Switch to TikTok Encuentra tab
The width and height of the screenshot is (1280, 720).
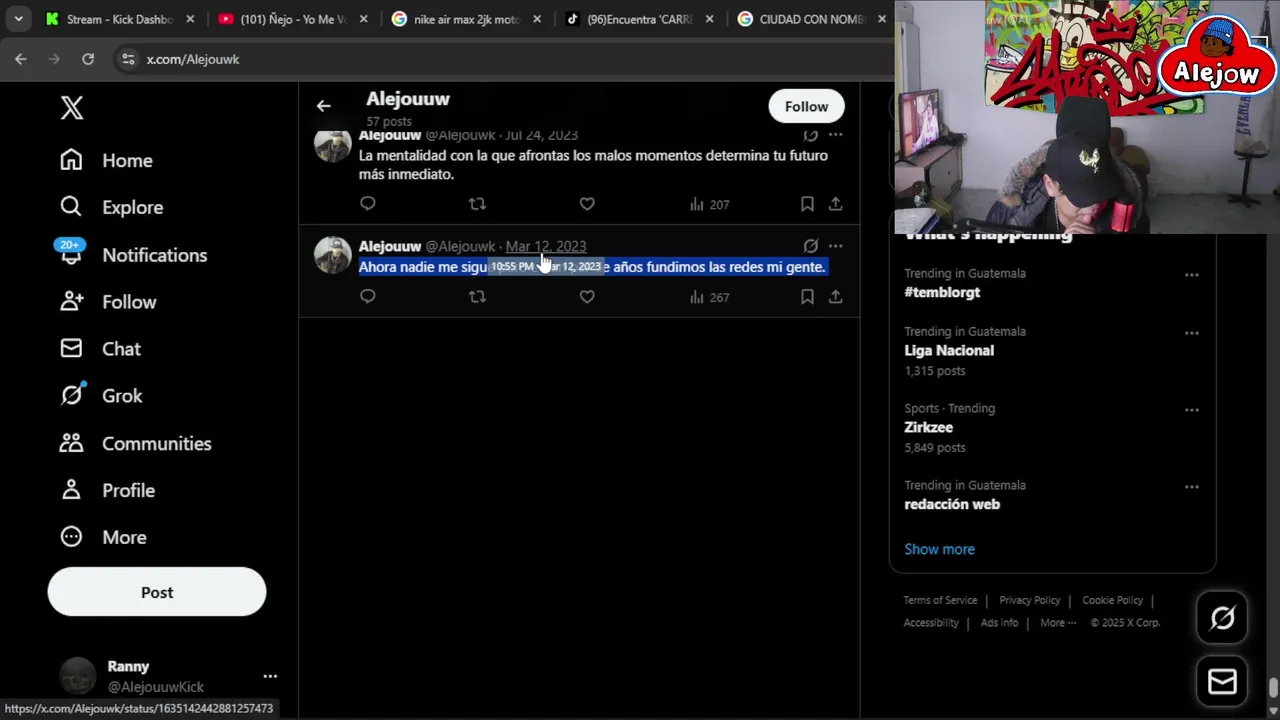(x=640, y=19)
